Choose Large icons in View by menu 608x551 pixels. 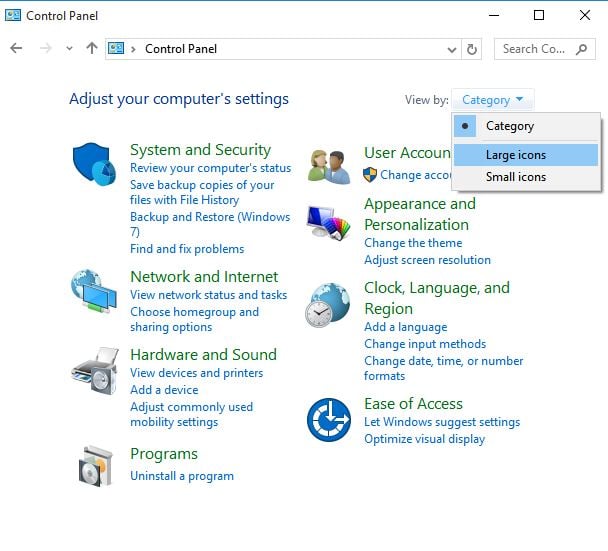coord(526,155)
